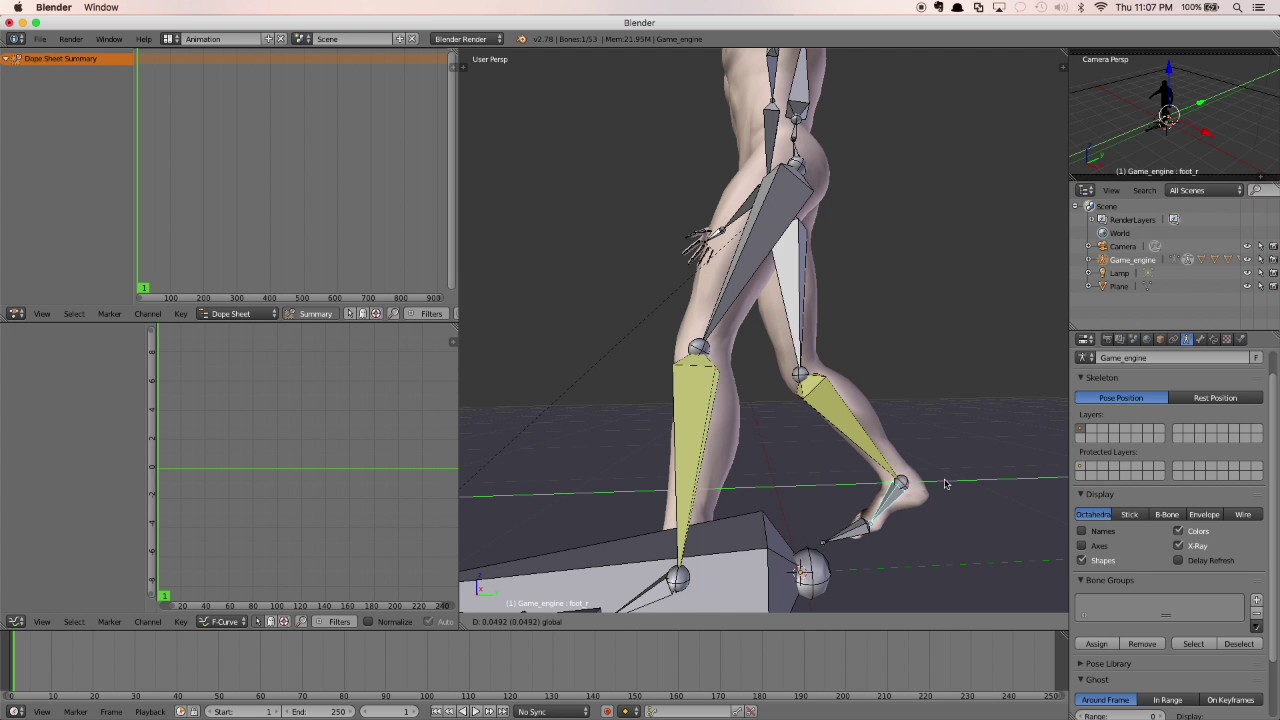Enable the Names display checkbox
1280x720 pixels.
1082,531
